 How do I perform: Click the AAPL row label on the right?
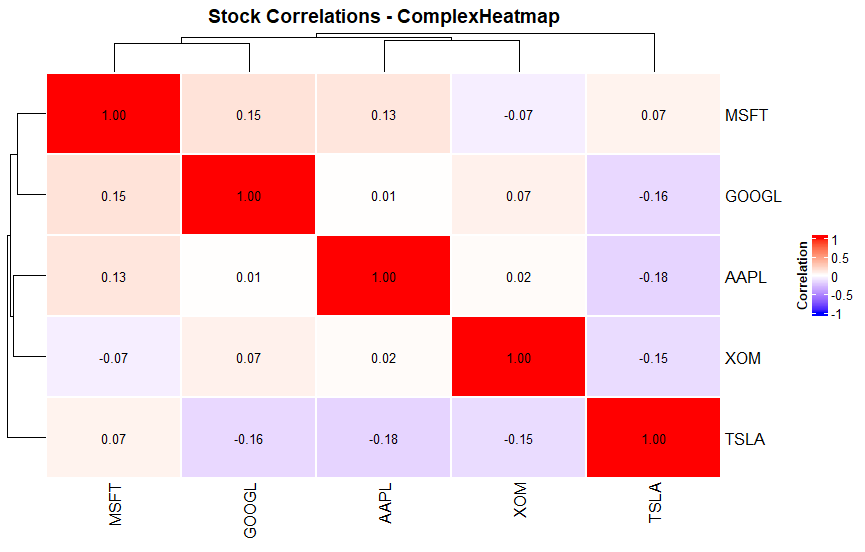pyautogui.click(x=746, y=277)
